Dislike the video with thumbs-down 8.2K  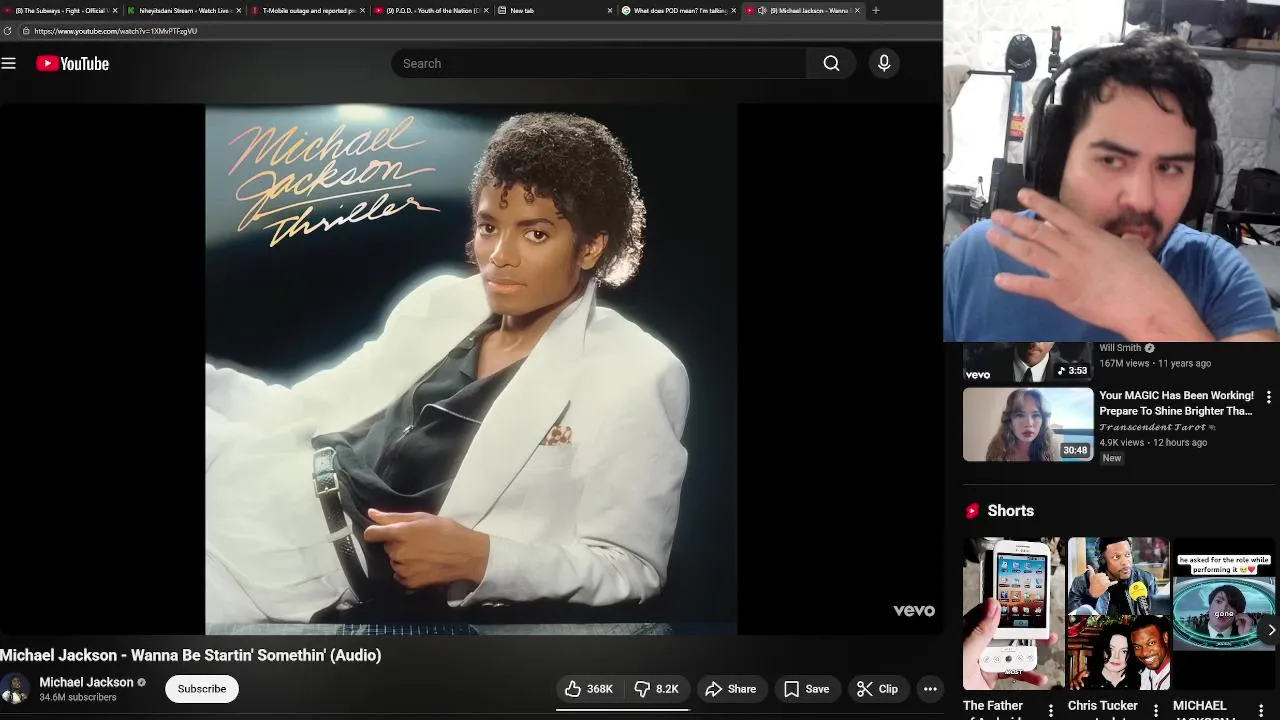[657, 689]
